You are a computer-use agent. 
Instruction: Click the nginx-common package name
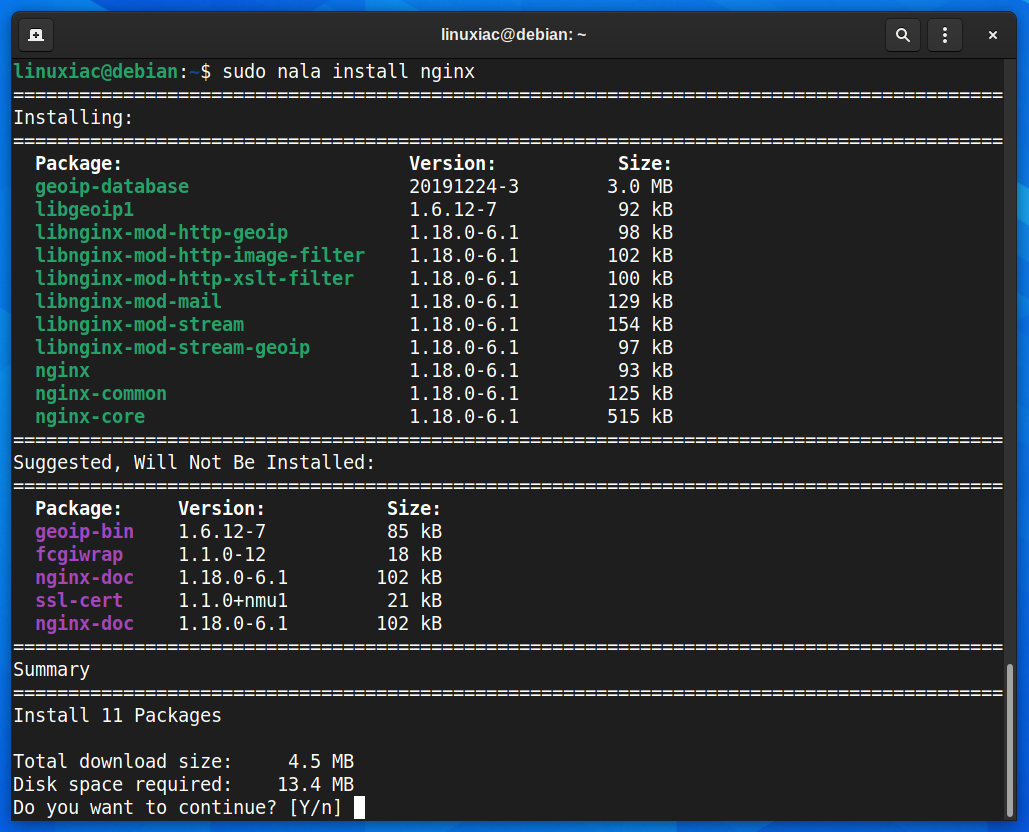click(x=100, y=394)
